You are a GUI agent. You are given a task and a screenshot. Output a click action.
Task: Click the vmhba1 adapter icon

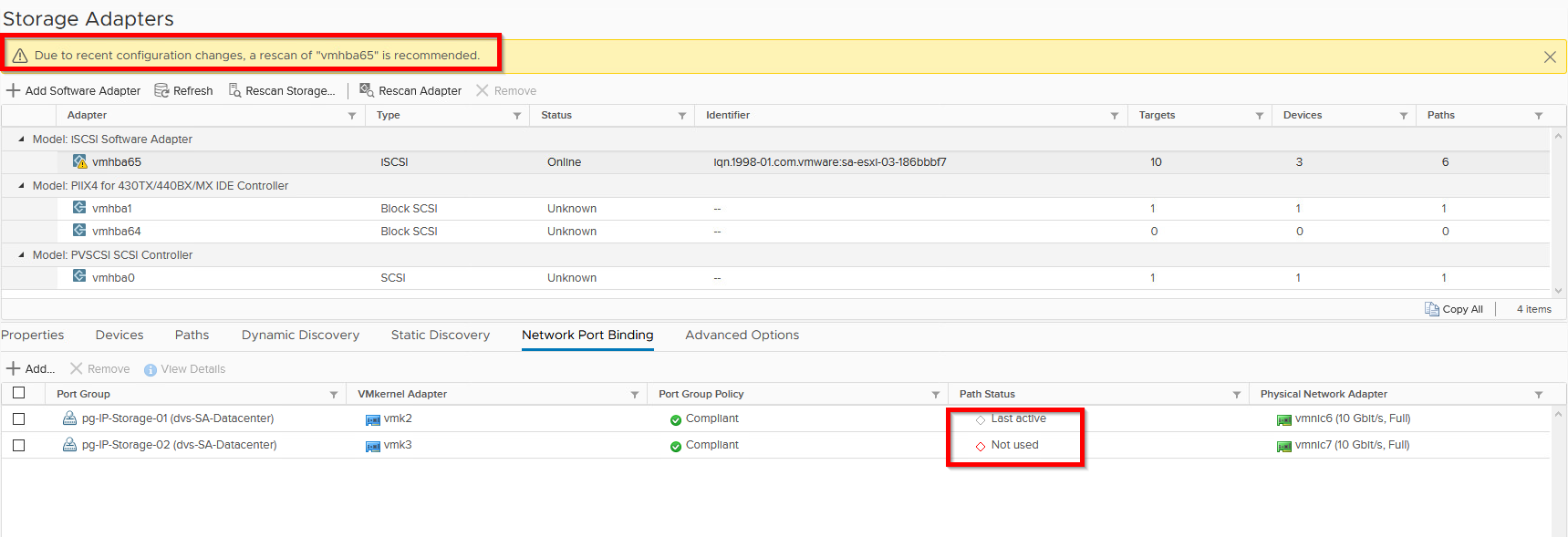click(x=80, y=207)
